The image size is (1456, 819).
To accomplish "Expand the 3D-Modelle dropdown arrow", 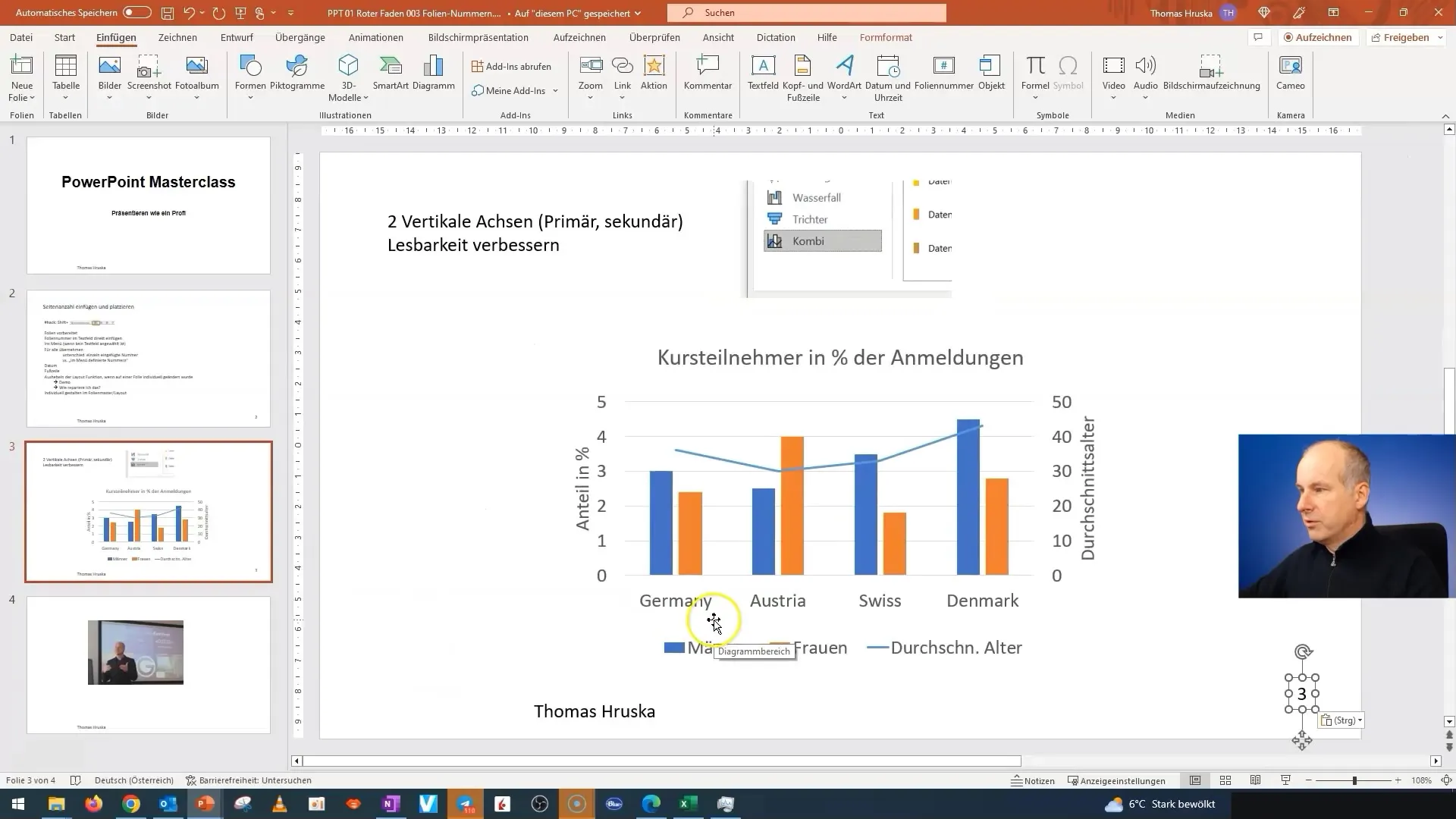I will point(366,98).
